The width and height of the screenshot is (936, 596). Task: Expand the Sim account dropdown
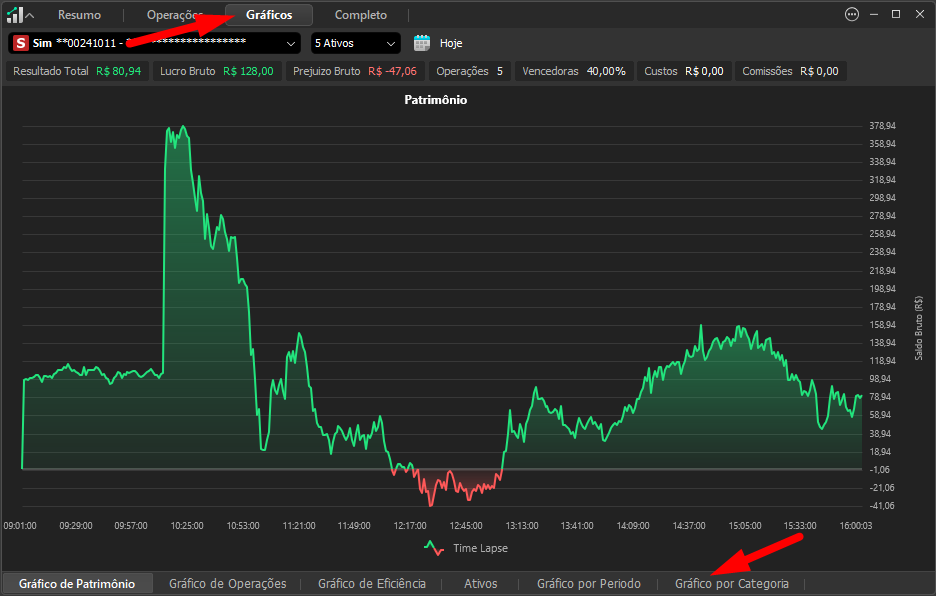(155, 43)
